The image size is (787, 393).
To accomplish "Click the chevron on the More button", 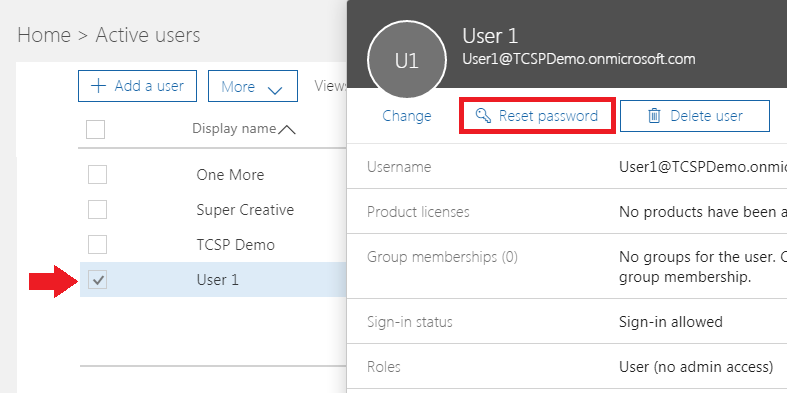I will tap(275, 90).
